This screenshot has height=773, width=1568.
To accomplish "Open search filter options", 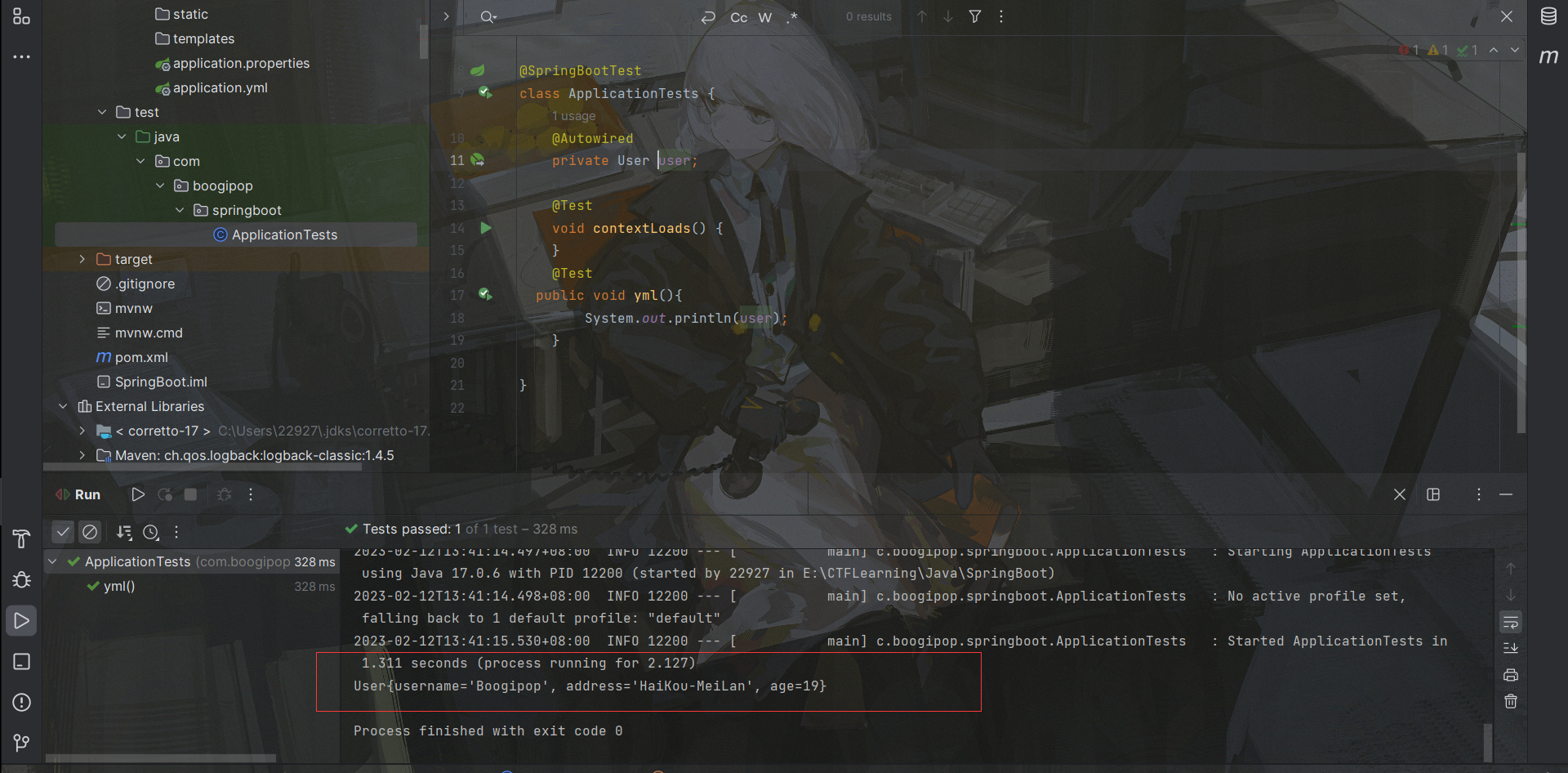I will click(x=975, y=16).
